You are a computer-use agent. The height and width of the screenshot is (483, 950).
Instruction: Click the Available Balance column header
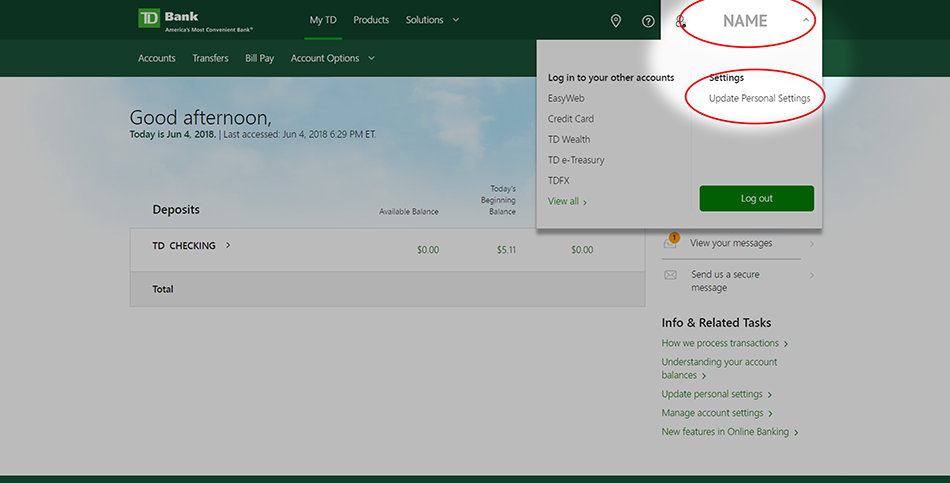pyautogui.click(x=409, y=212)
